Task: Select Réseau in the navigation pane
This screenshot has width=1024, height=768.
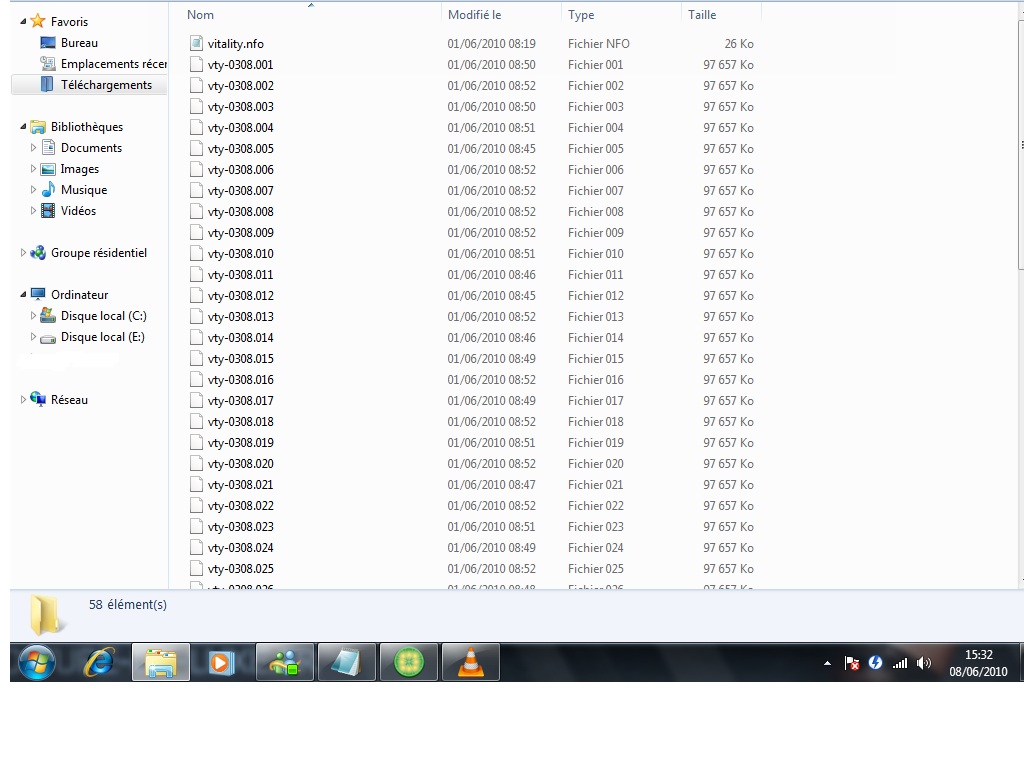Action: pos(69,400)
